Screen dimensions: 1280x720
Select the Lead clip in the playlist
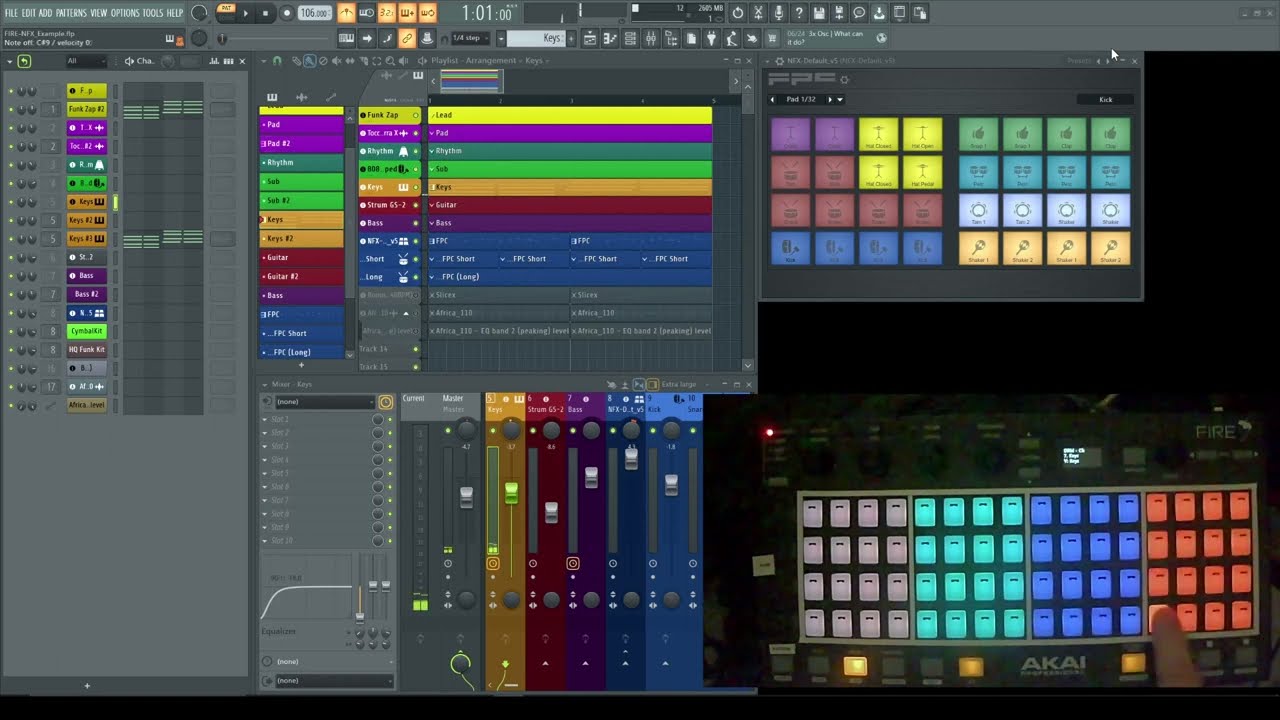point(570,115)
